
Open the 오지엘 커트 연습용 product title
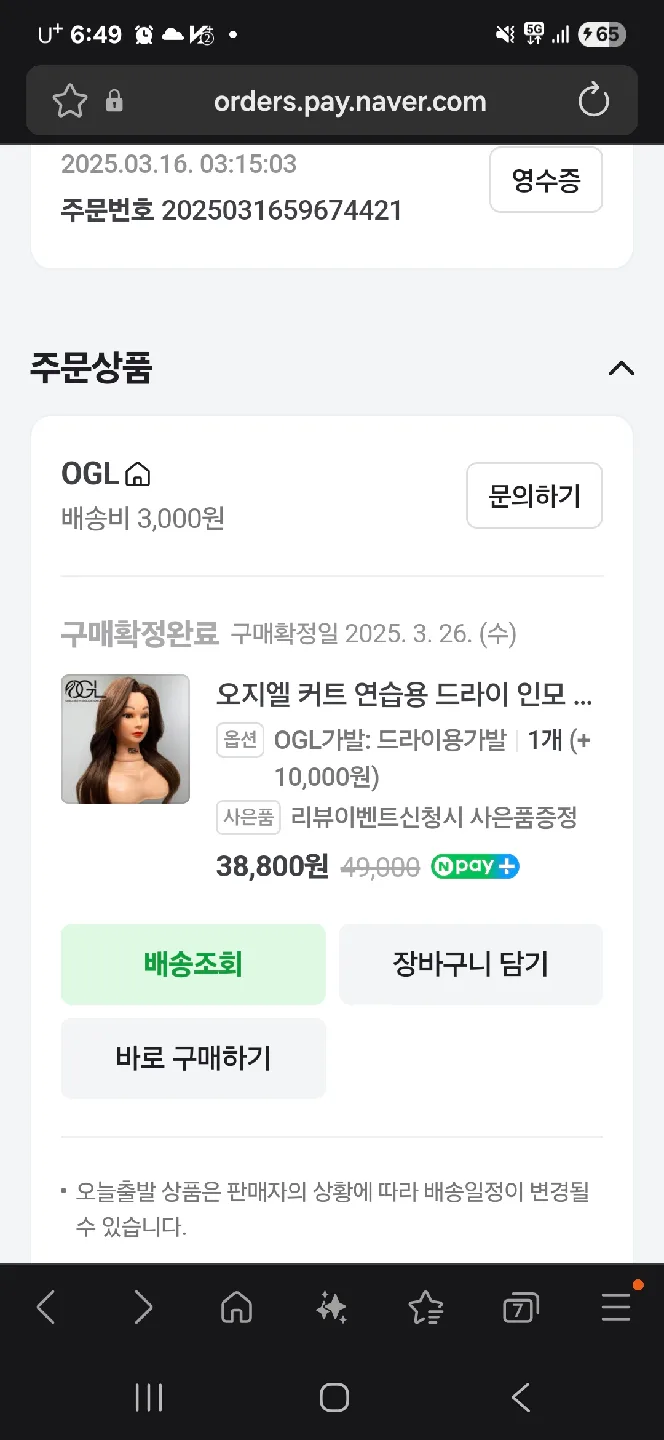coord(404,693)
